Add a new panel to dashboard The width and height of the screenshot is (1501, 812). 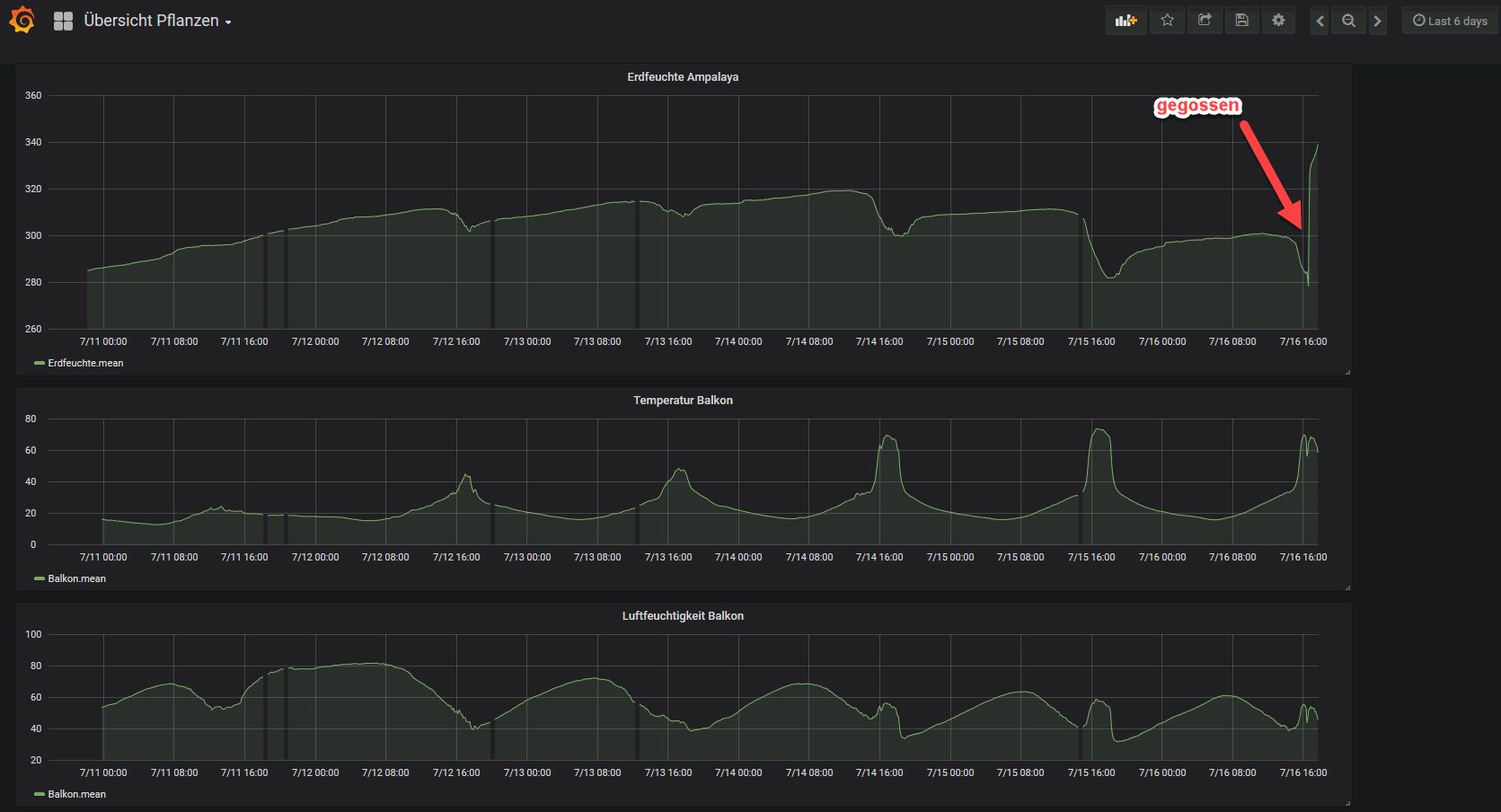tap(1126, 21)
